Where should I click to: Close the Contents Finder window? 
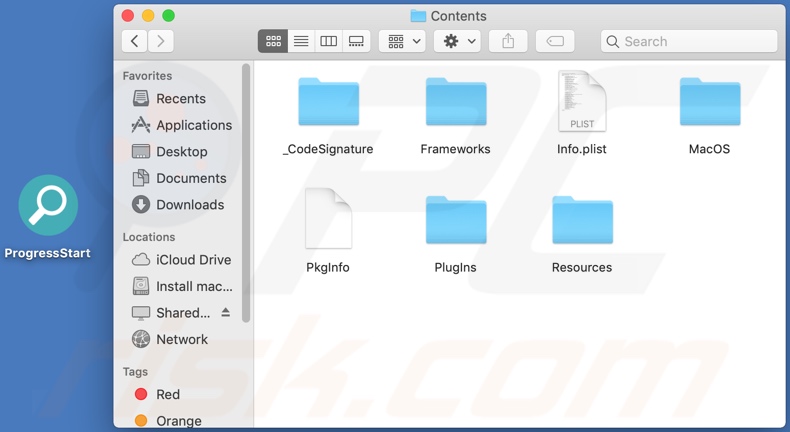tap(128, 16)
